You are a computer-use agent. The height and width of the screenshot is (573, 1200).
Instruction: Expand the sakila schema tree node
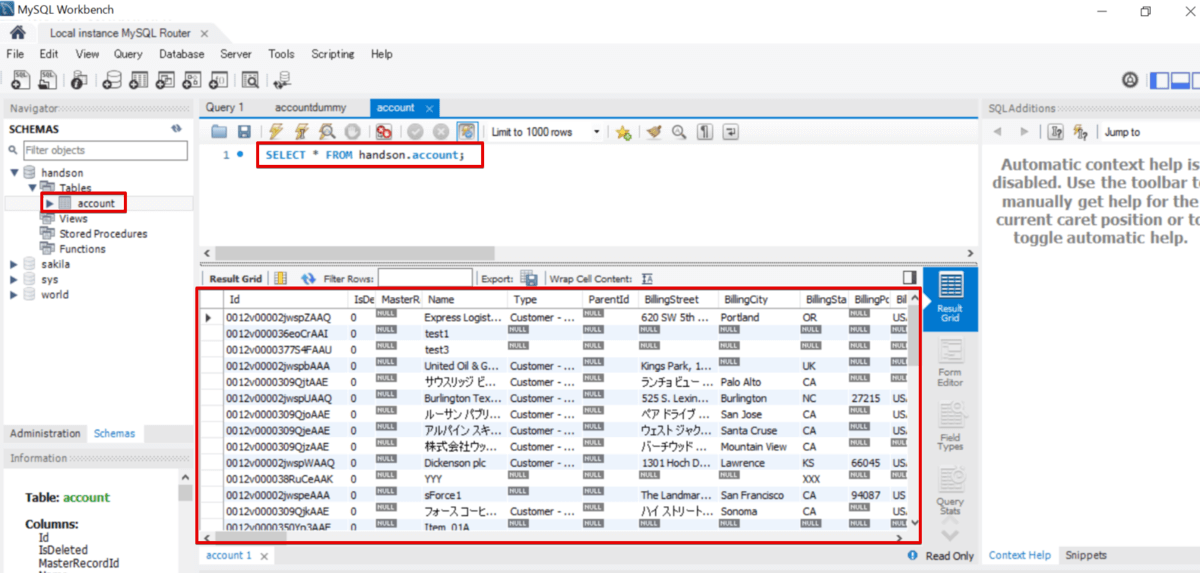coord(14,264)
